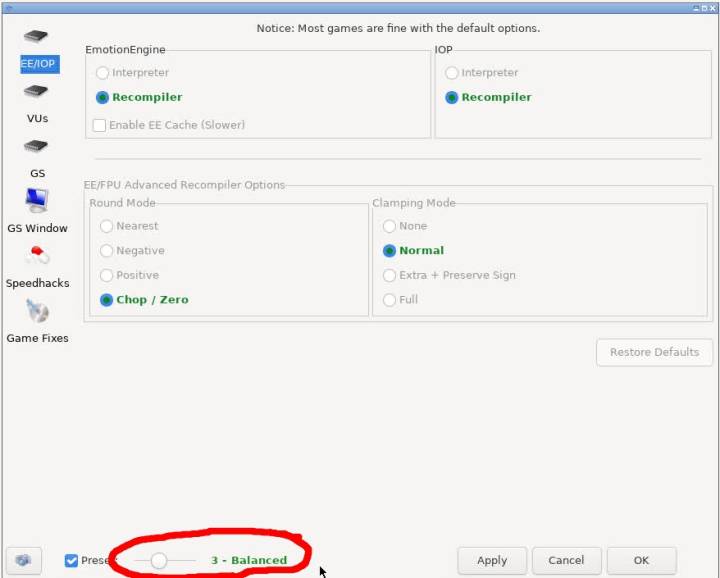Toggle the Preset checkbox
Image resolution: width=720 pixels, height=578 pixels.
[71, 561]
